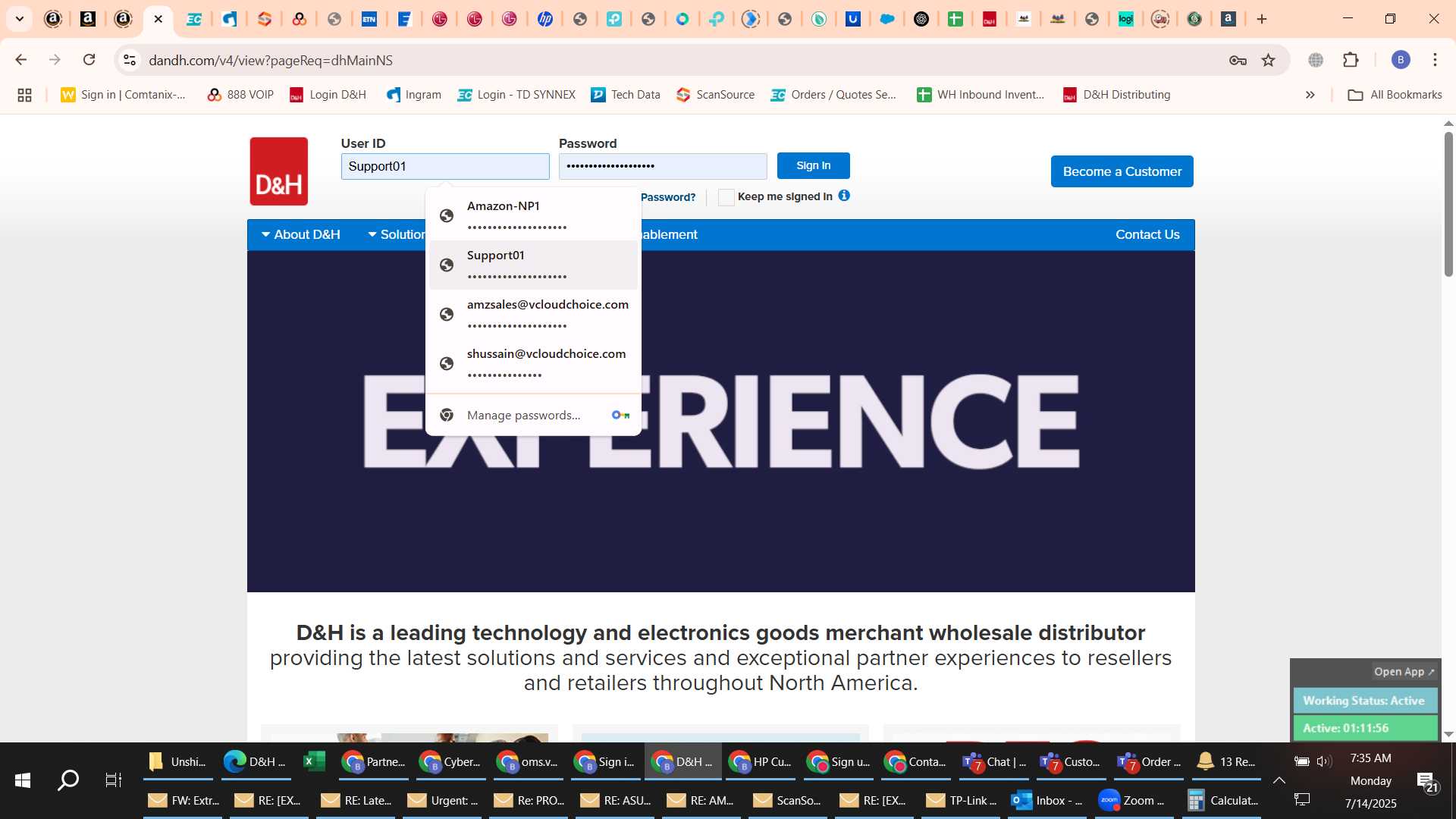Open D&H Distributing bookmark
The width and height of the screenshot is (1456, 819).
(1116, 95)
